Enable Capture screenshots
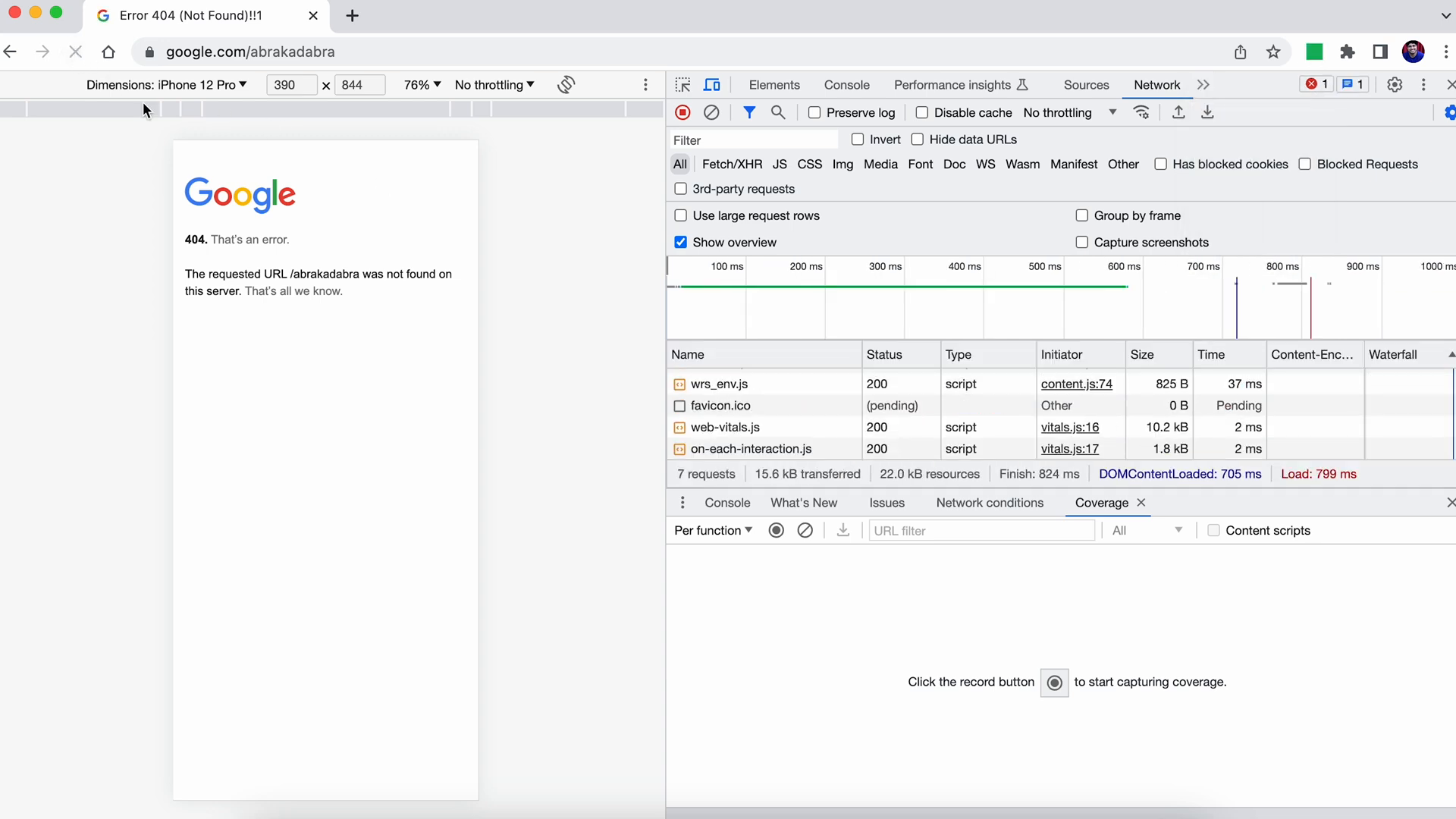Screen dimensions: 1456x819 [1082, 243]
